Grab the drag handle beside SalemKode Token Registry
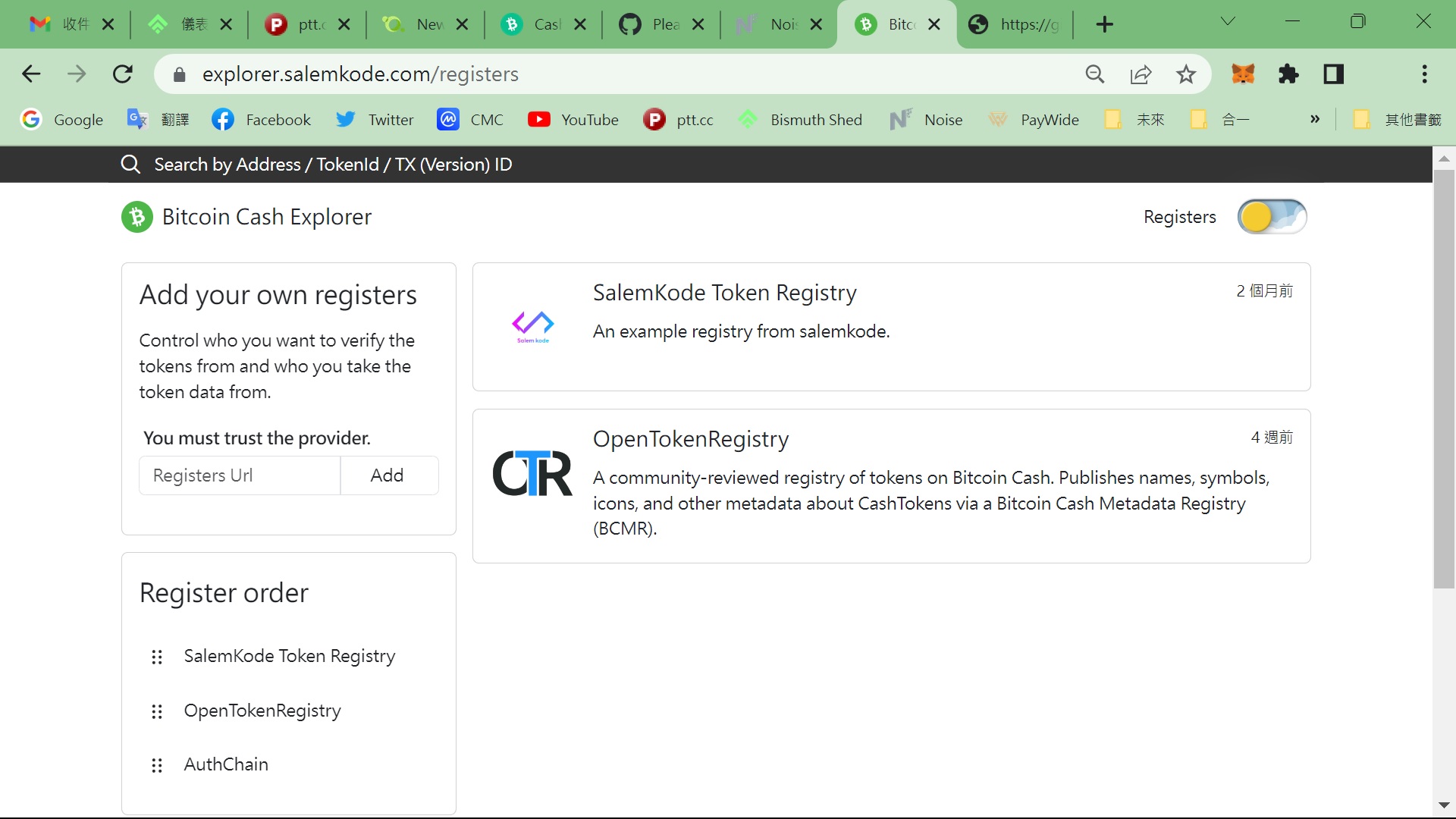 pos(157,657)
